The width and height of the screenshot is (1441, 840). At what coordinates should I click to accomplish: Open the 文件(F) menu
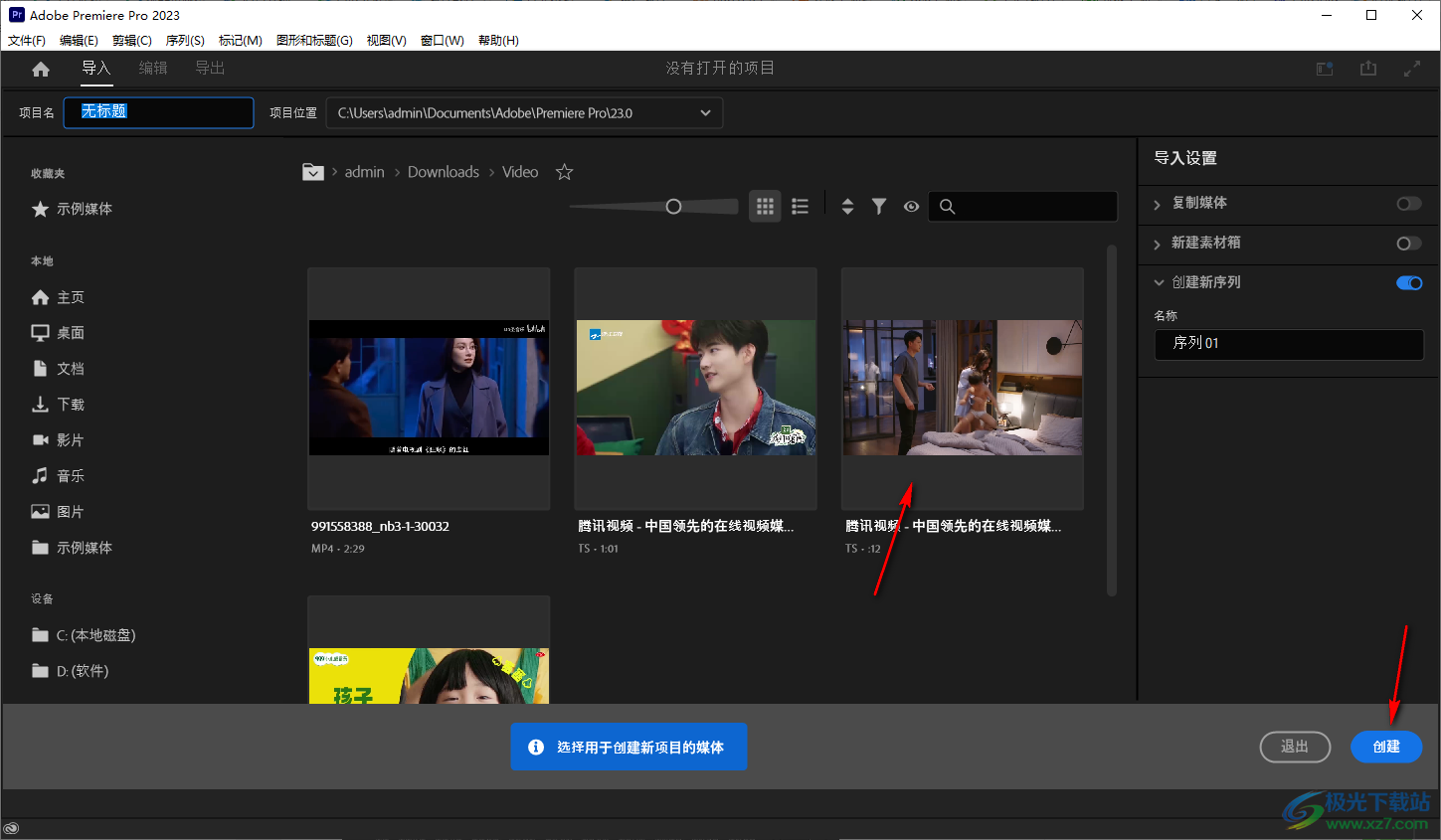(x=27, y=41)
